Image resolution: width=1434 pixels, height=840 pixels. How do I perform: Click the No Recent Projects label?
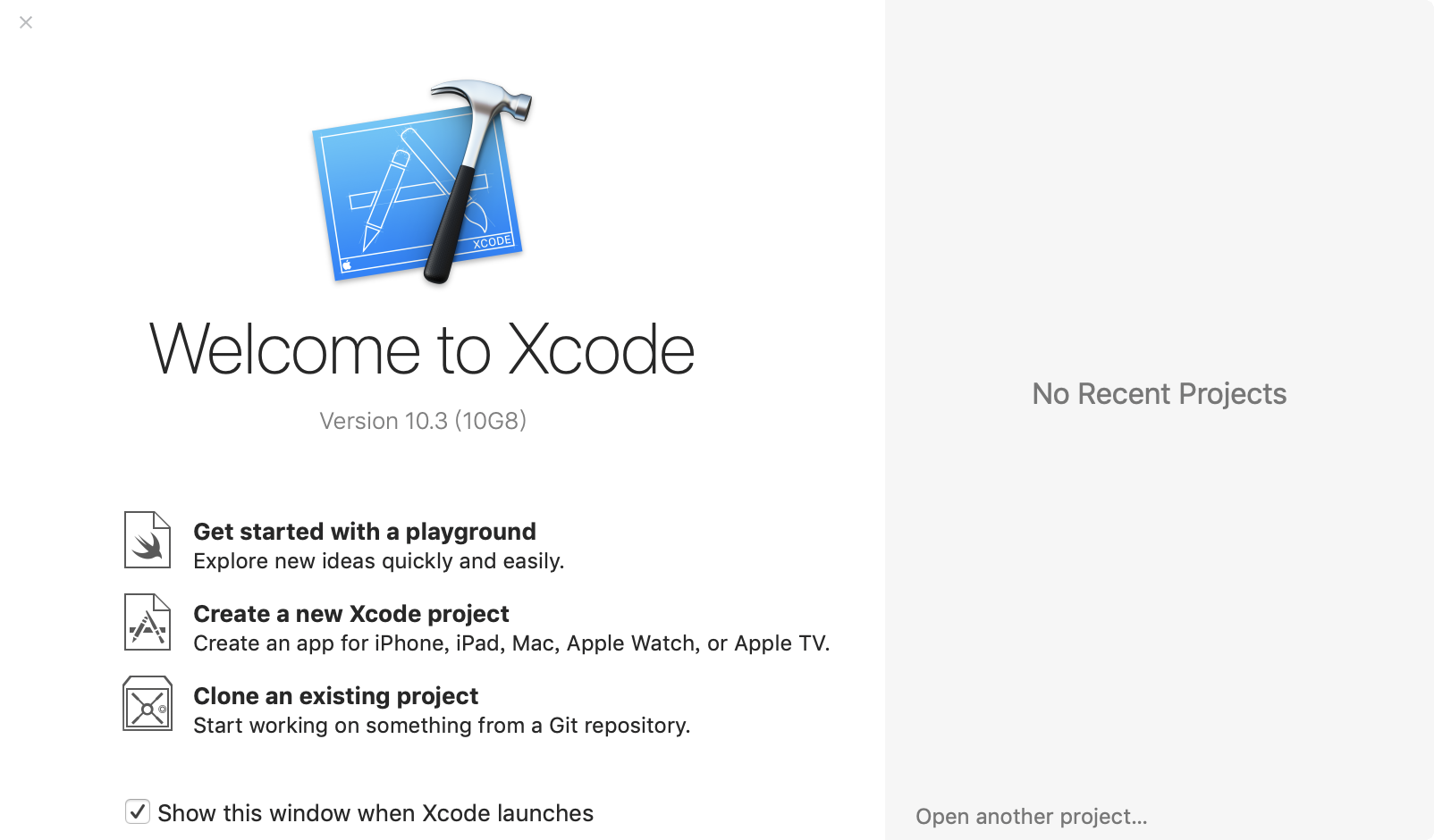tap(1160, 394)
